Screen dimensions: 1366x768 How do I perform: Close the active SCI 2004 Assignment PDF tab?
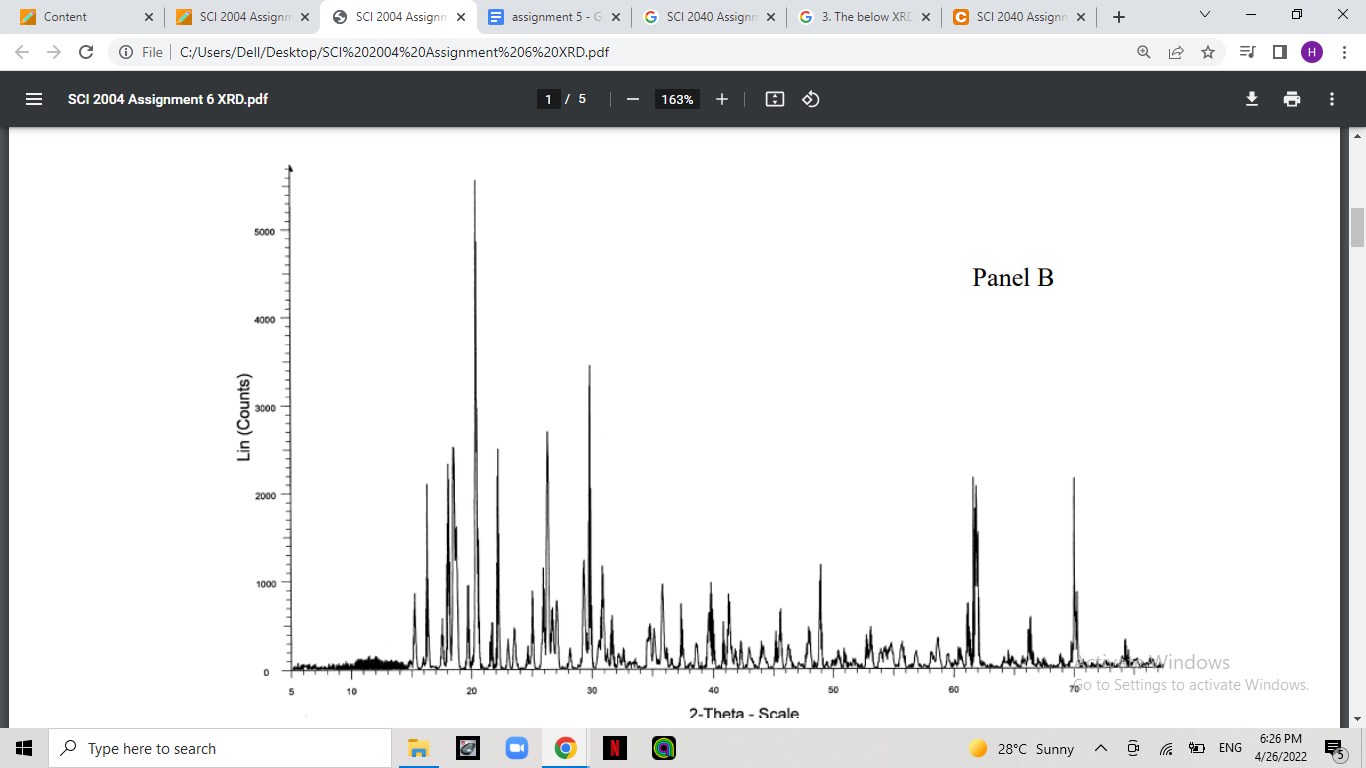[x=460, y=17]
